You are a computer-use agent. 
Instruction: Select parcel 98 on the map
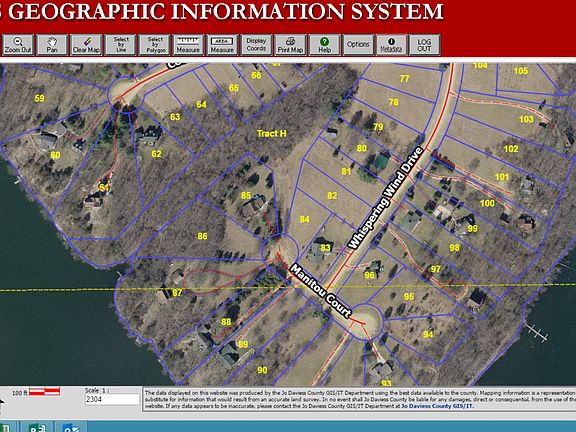click(x=455, y=248)
